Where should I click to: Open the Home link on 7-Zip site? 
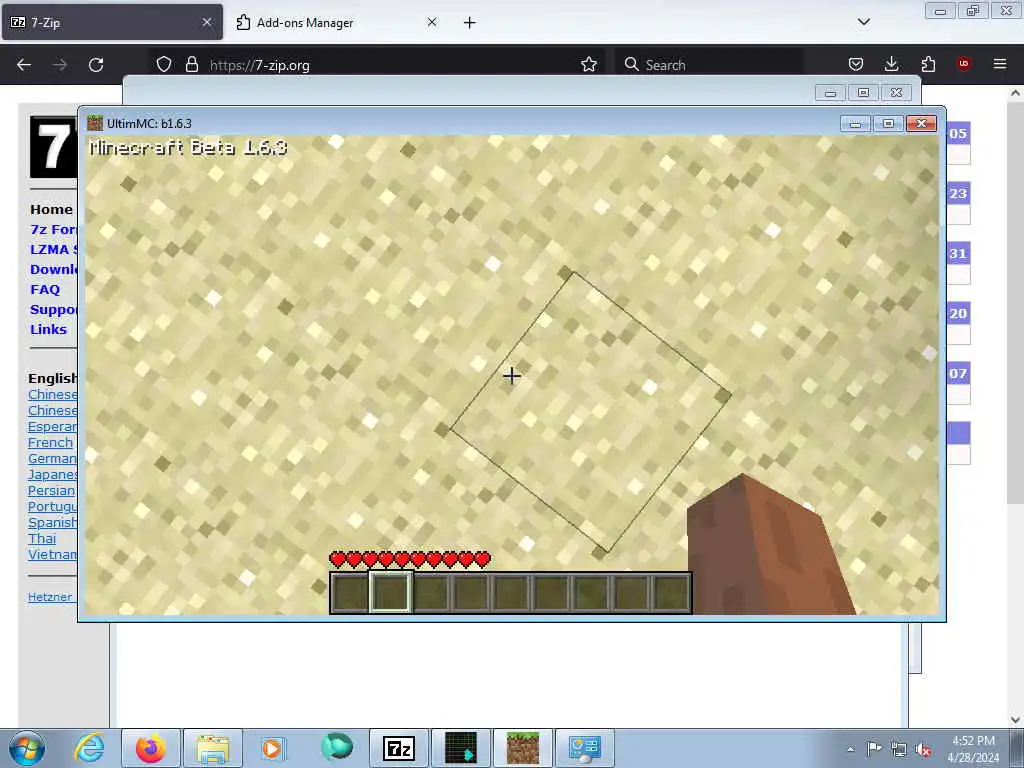tap(52, 210)
